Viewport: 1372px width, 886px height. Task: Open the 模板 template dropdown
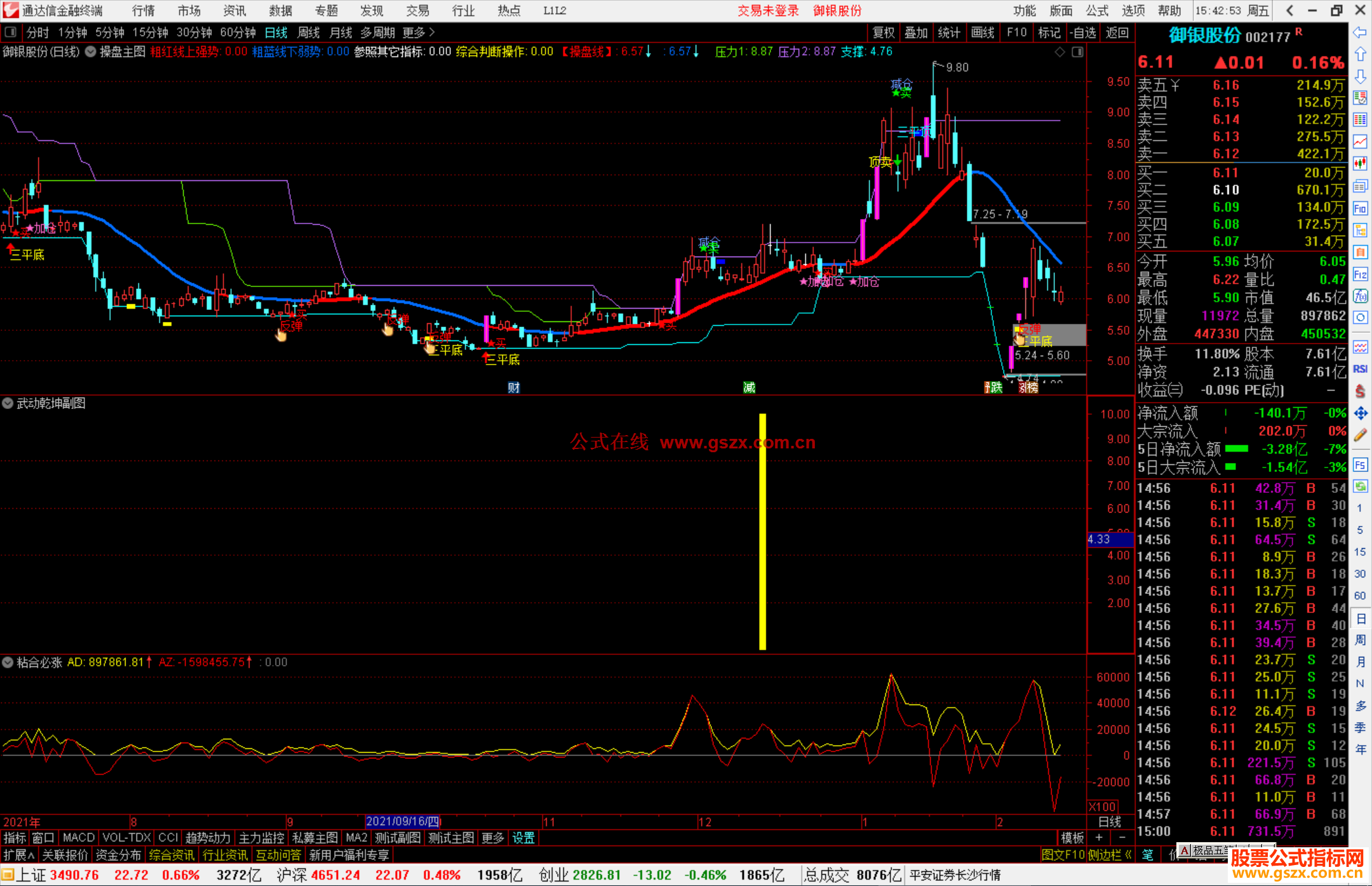click(x=1073, y=838)
